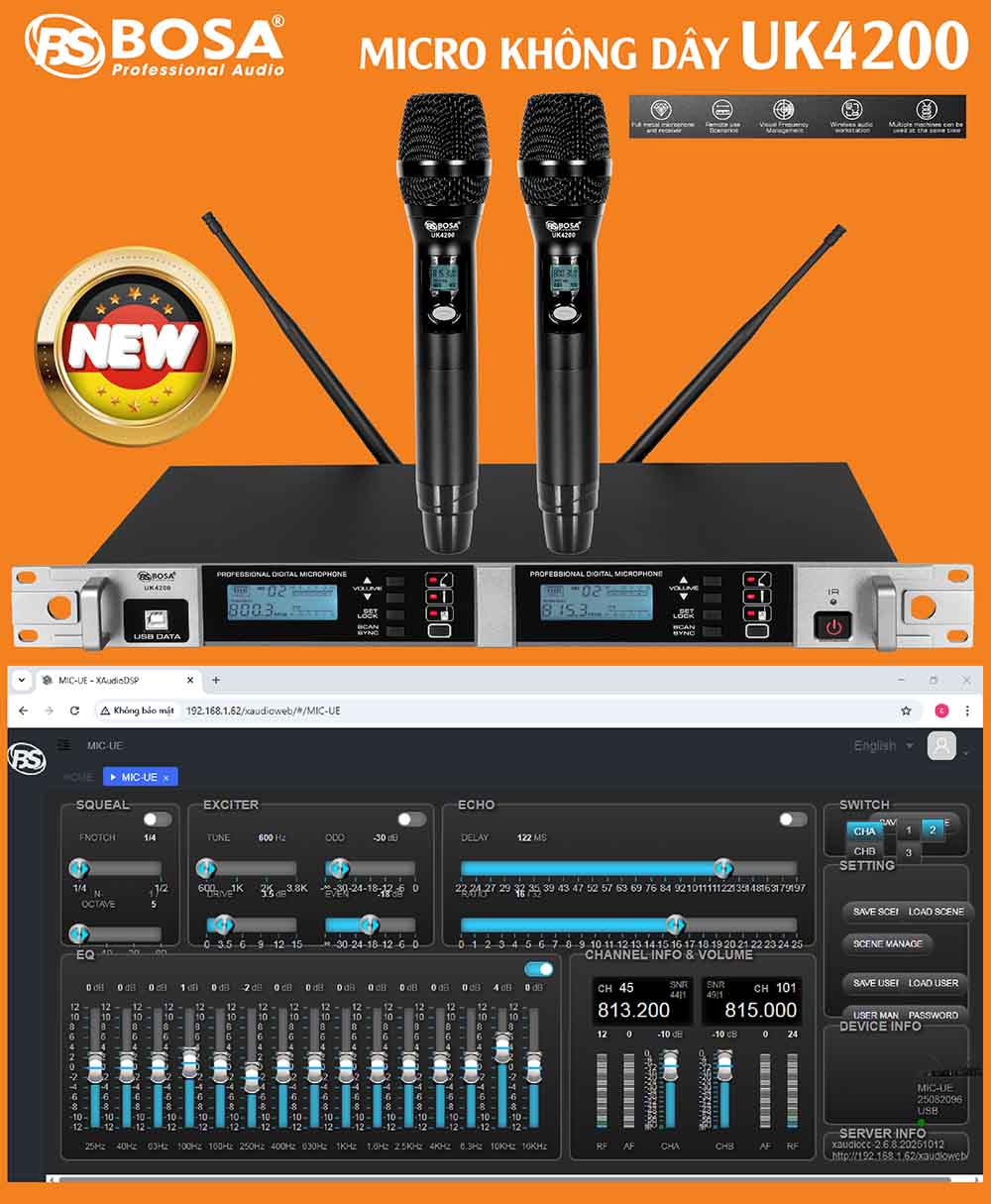Image resolution: width=991 pixels, height=1204 pixels.
Task: Click the LOAD USER button
Action: point(934,983)
